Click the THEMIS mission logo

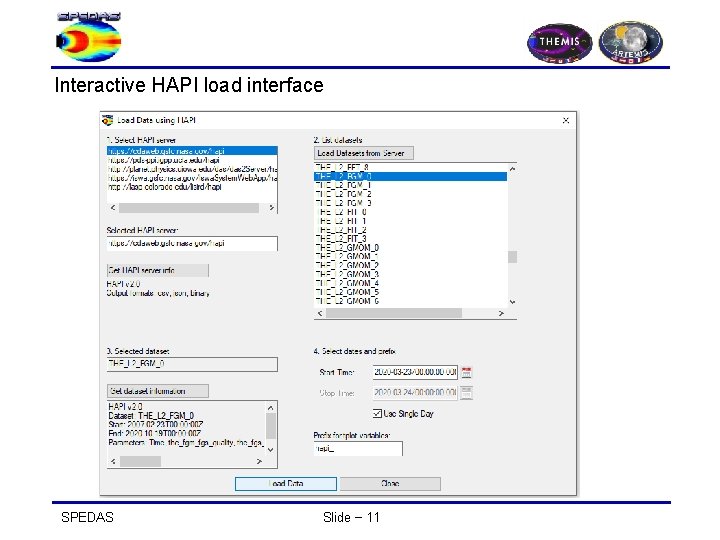(559, 43)
